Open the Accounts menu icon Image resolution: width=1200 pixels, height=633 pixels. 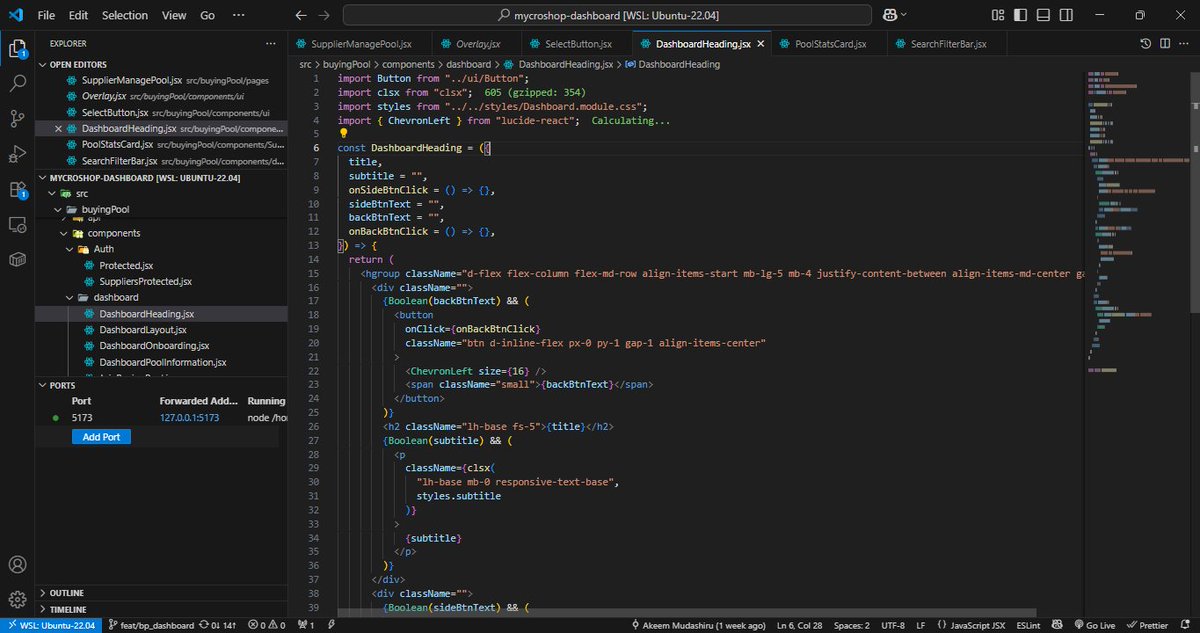point(17,565)
